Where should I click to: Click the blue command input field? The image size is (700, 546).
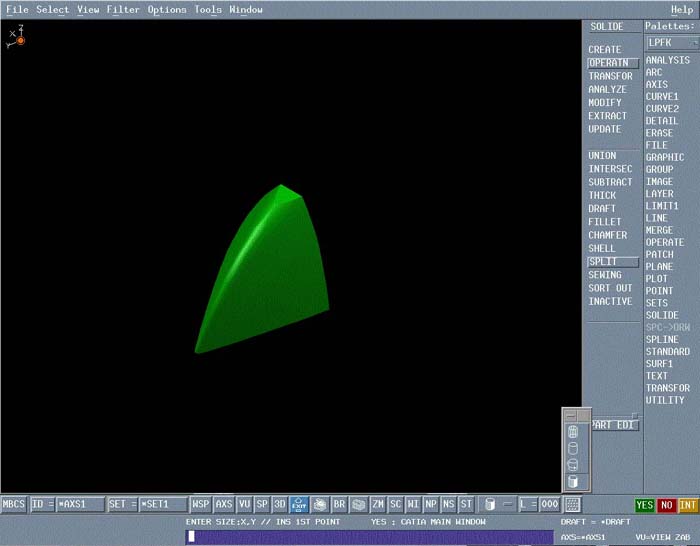coord(370,537)
